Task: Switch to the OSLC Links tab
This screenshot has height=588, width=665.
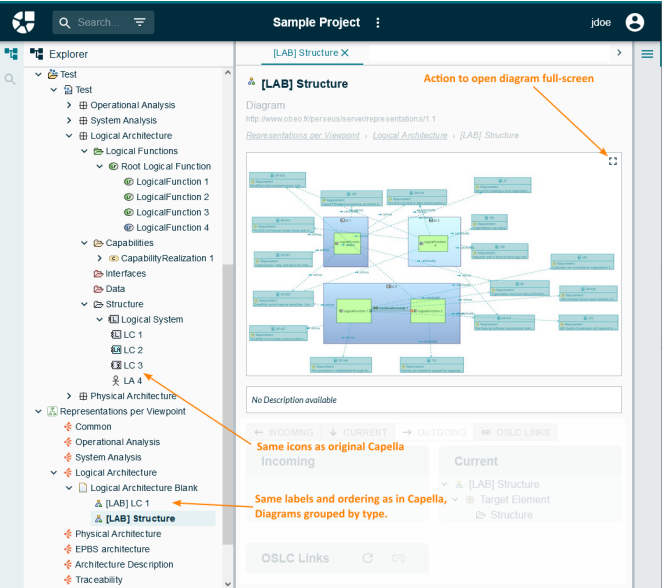Action: (x=517, y=432)
